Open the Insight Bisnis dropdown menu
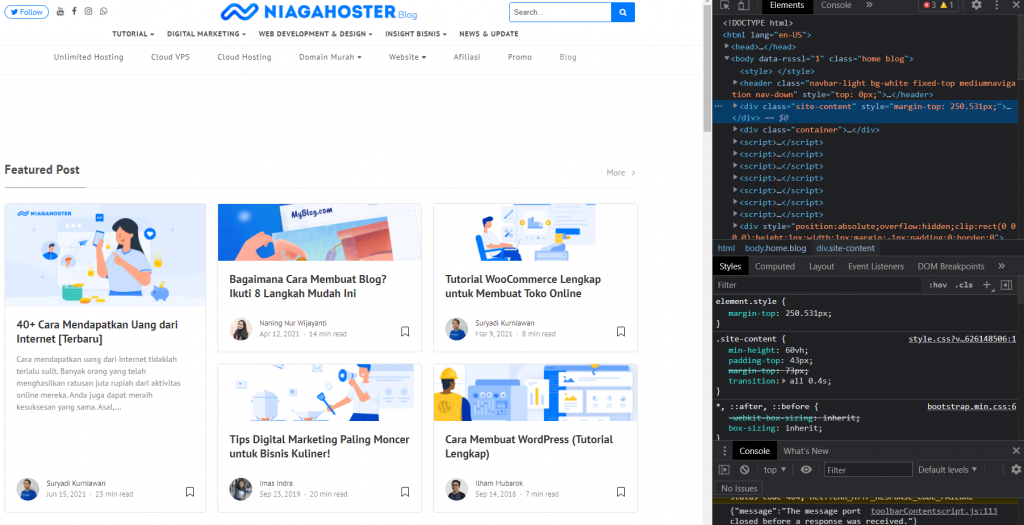This screenshot has height=525, width=1024. point(416,34)
